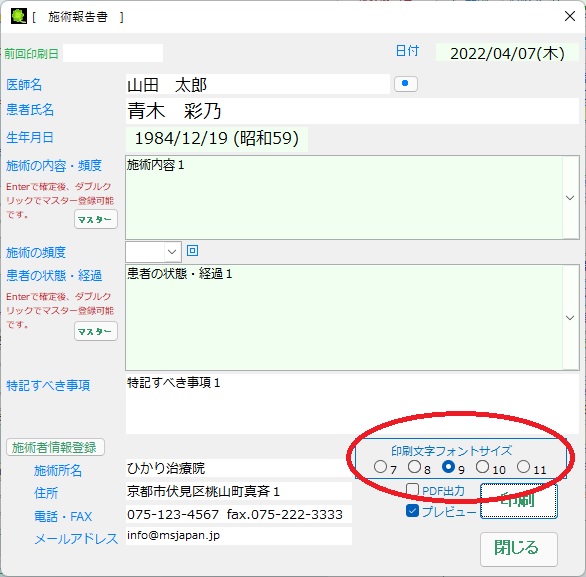
Task: Open マスター for 施術の内容・頻度
Action: [x=96, y=219]
